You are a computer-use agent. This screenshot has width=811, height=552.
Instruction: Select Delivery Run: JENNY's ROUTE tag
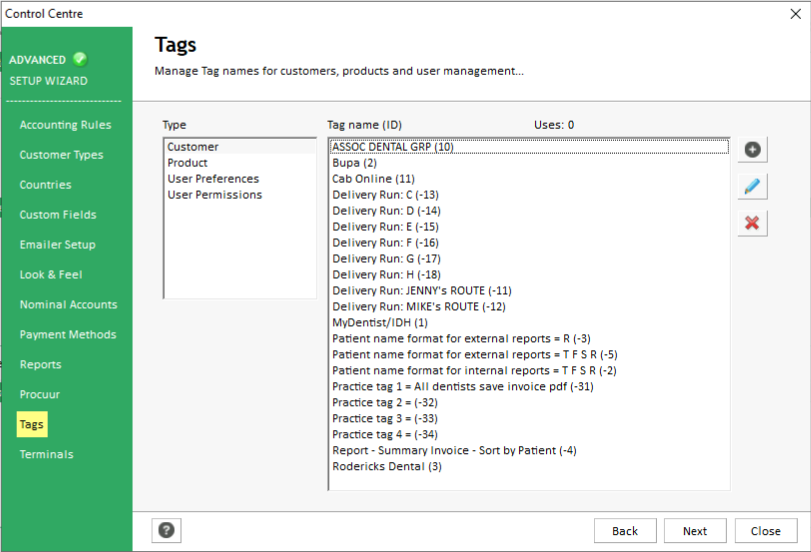coord(529,291)
